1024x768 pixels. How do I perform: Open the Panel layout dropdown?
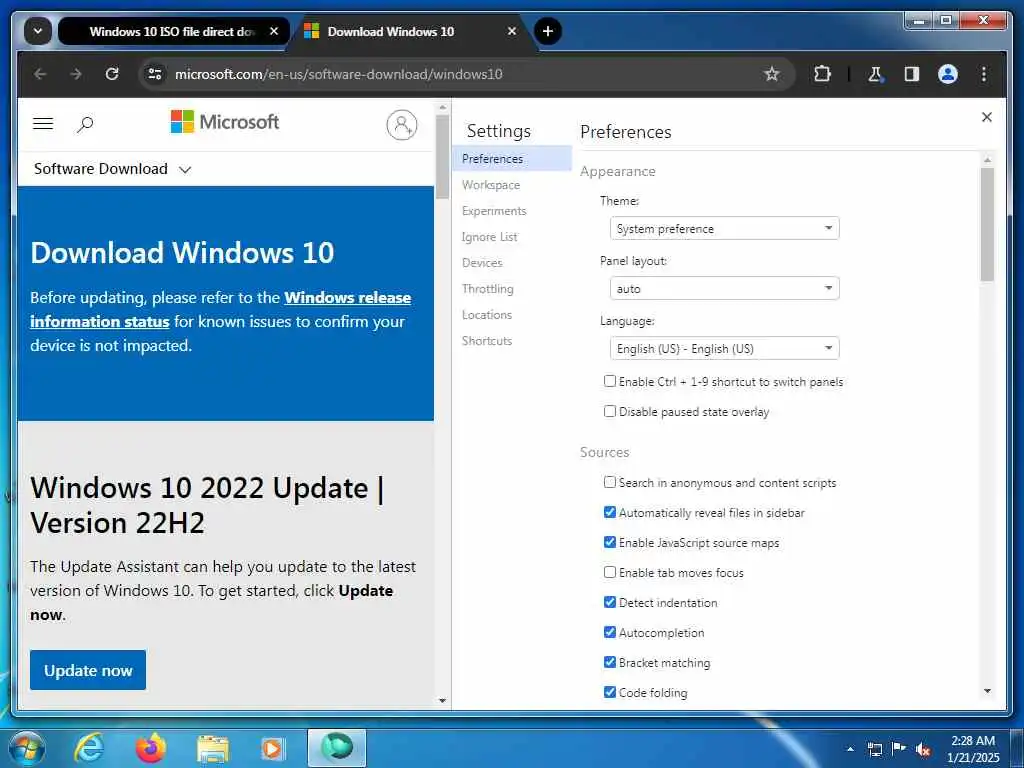coord(724,289)
